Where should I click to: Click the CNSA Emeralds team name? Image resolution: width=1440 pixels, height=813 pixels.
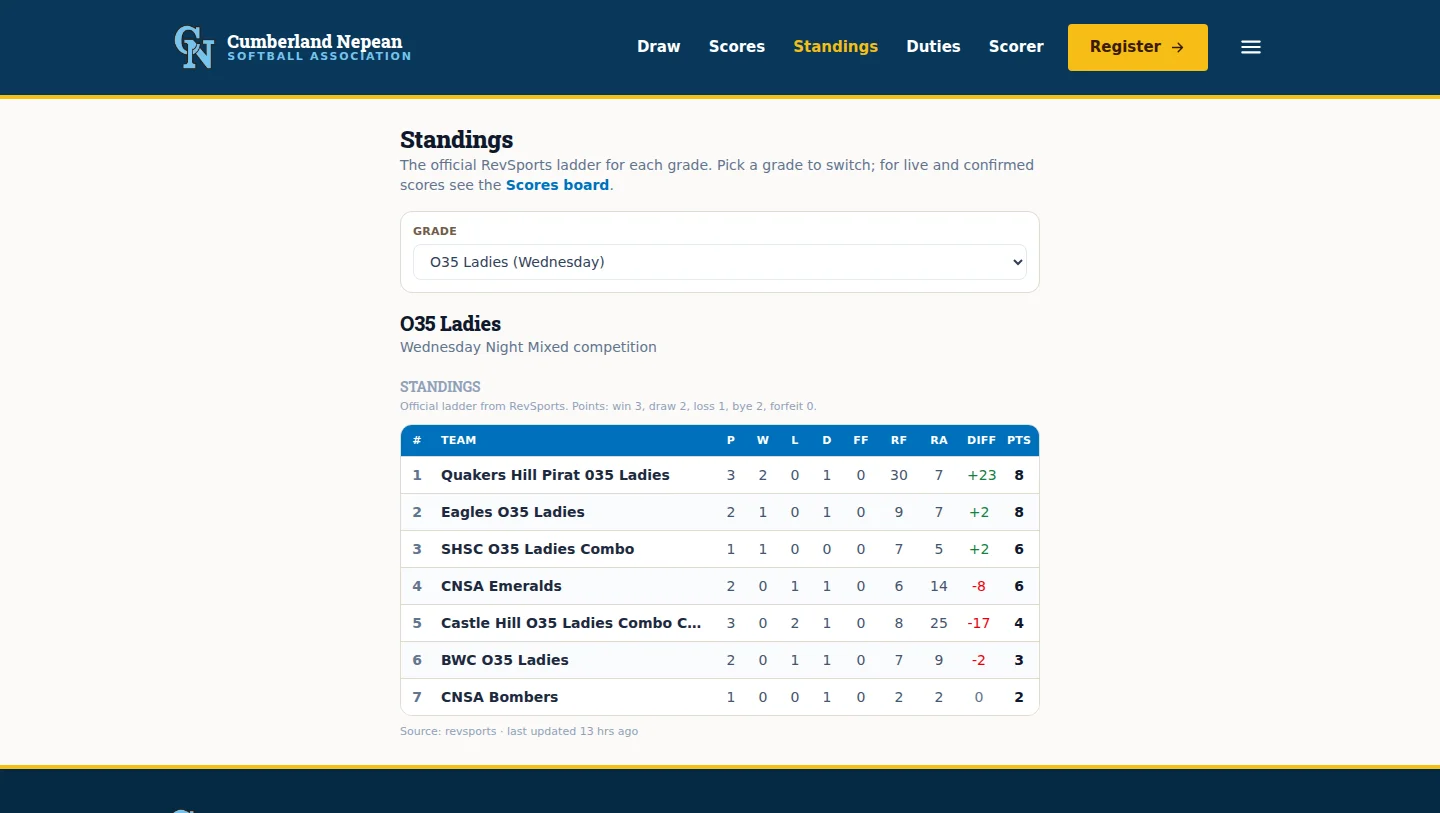pyautogui.click(x=501, y=586)
